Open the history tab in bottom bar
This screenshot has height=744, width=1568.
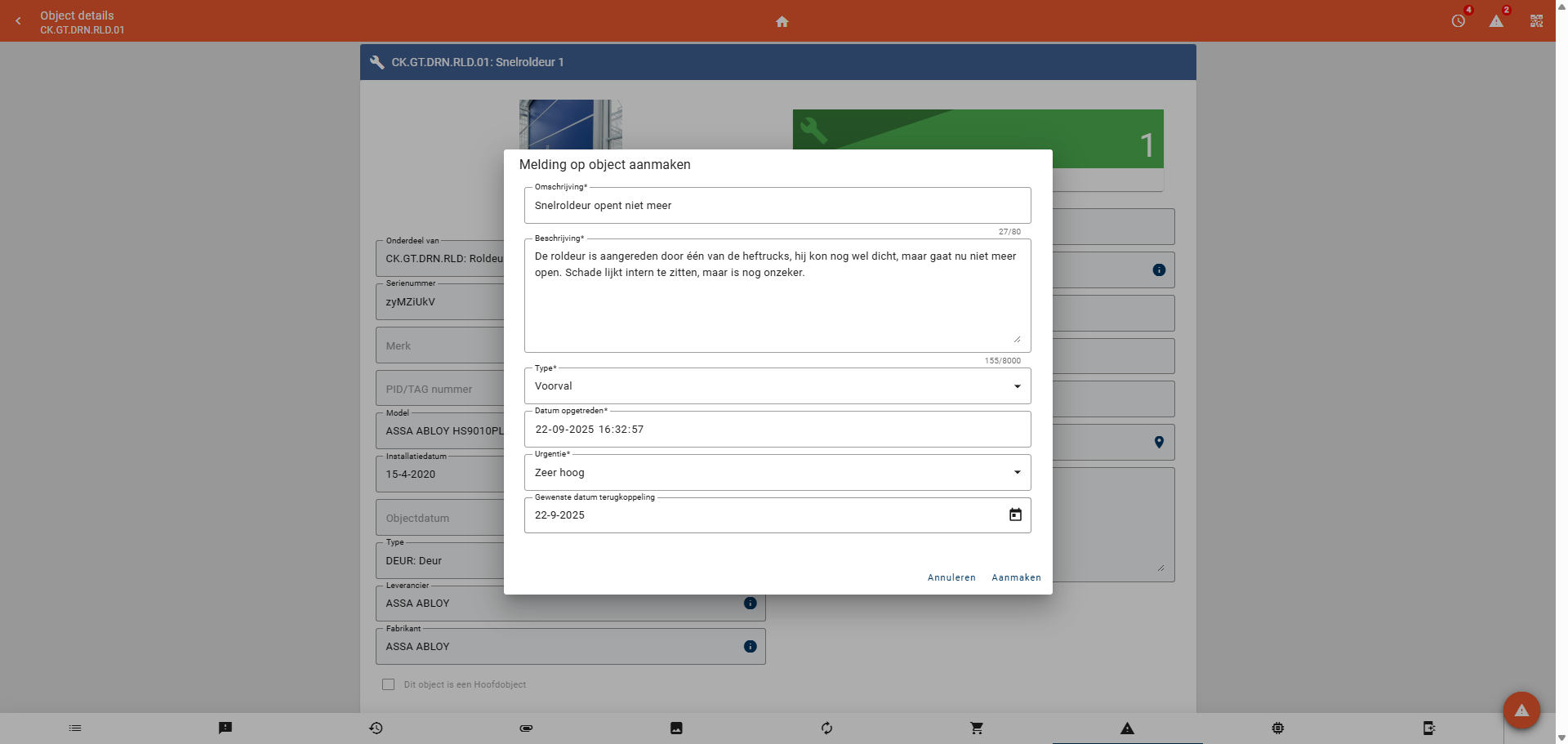376,728
